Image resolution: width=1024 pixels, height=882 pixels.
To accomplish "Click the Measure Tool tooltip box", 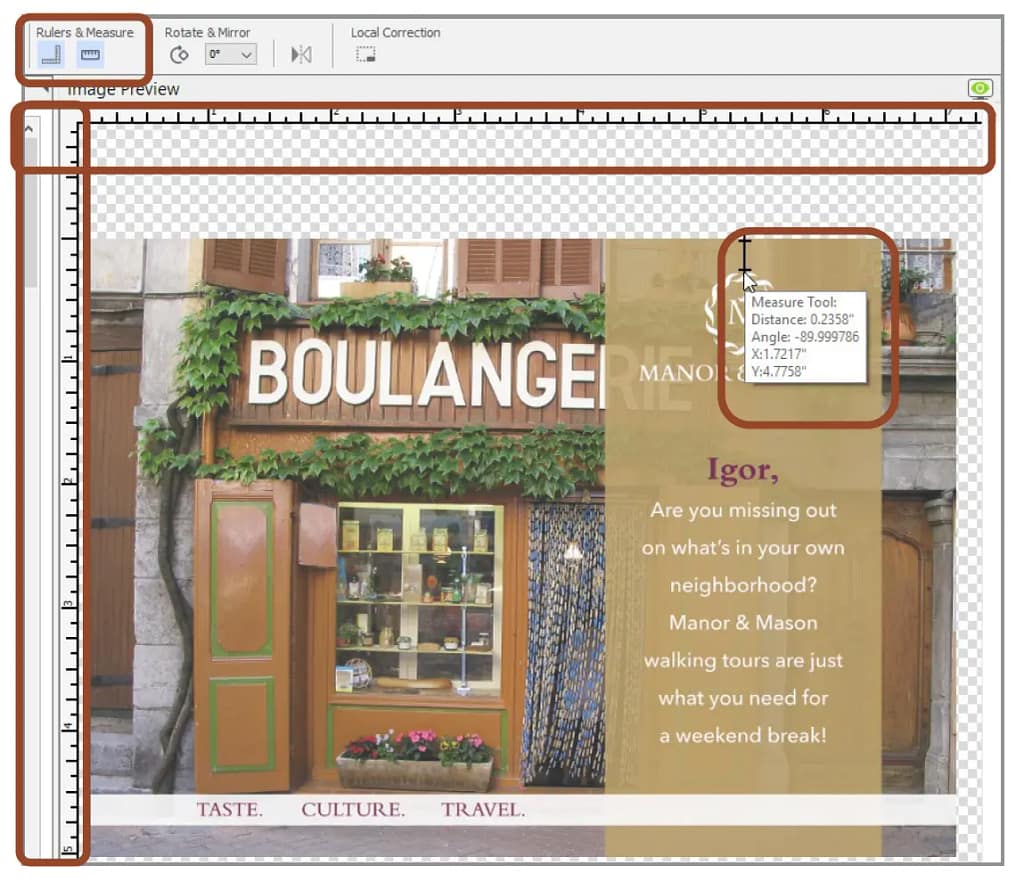I will click(x=805, y=337).
